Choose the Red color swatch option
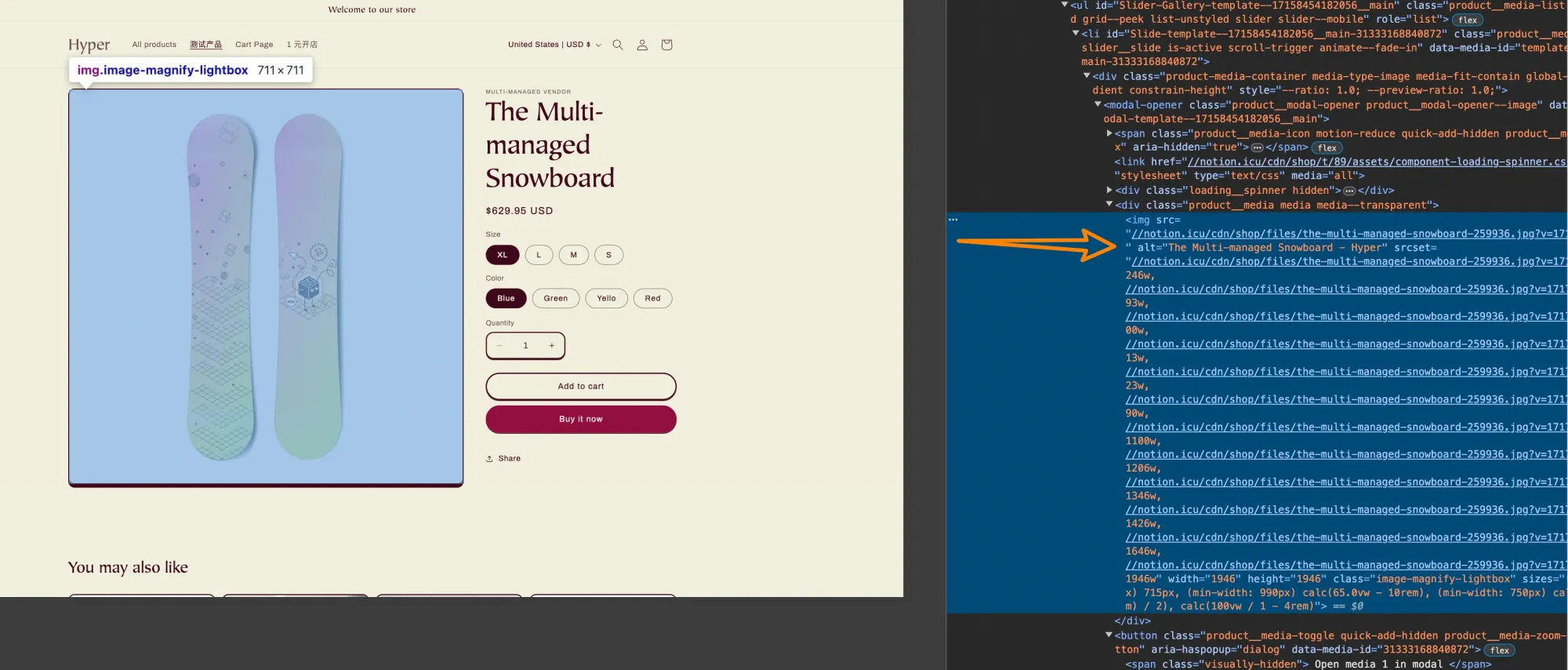This screenshot has width=1568, height=670. point(652,298)
